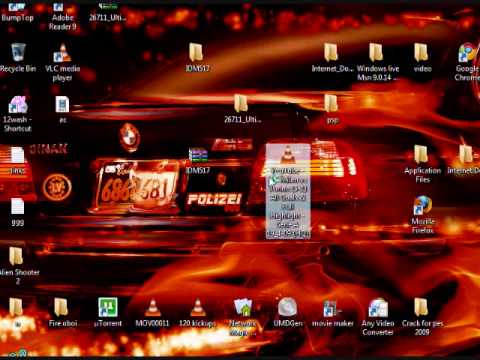Launch Adobe Reader 9 from the desktop
Image resolution: width=480 pixels, height=360 pixels.
point(62,17)
